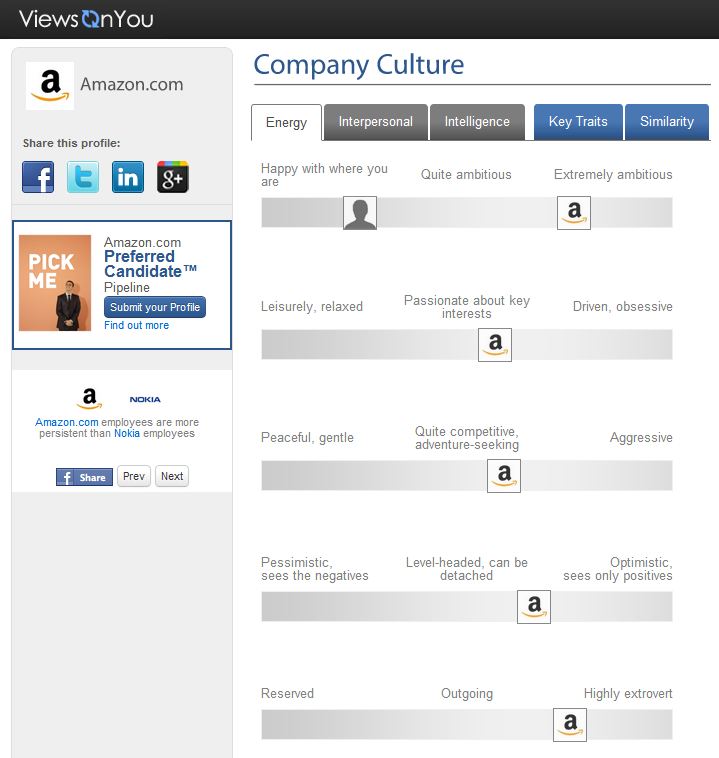
Task: Select the Key Traits tab
Action: (x=578, y=122)
